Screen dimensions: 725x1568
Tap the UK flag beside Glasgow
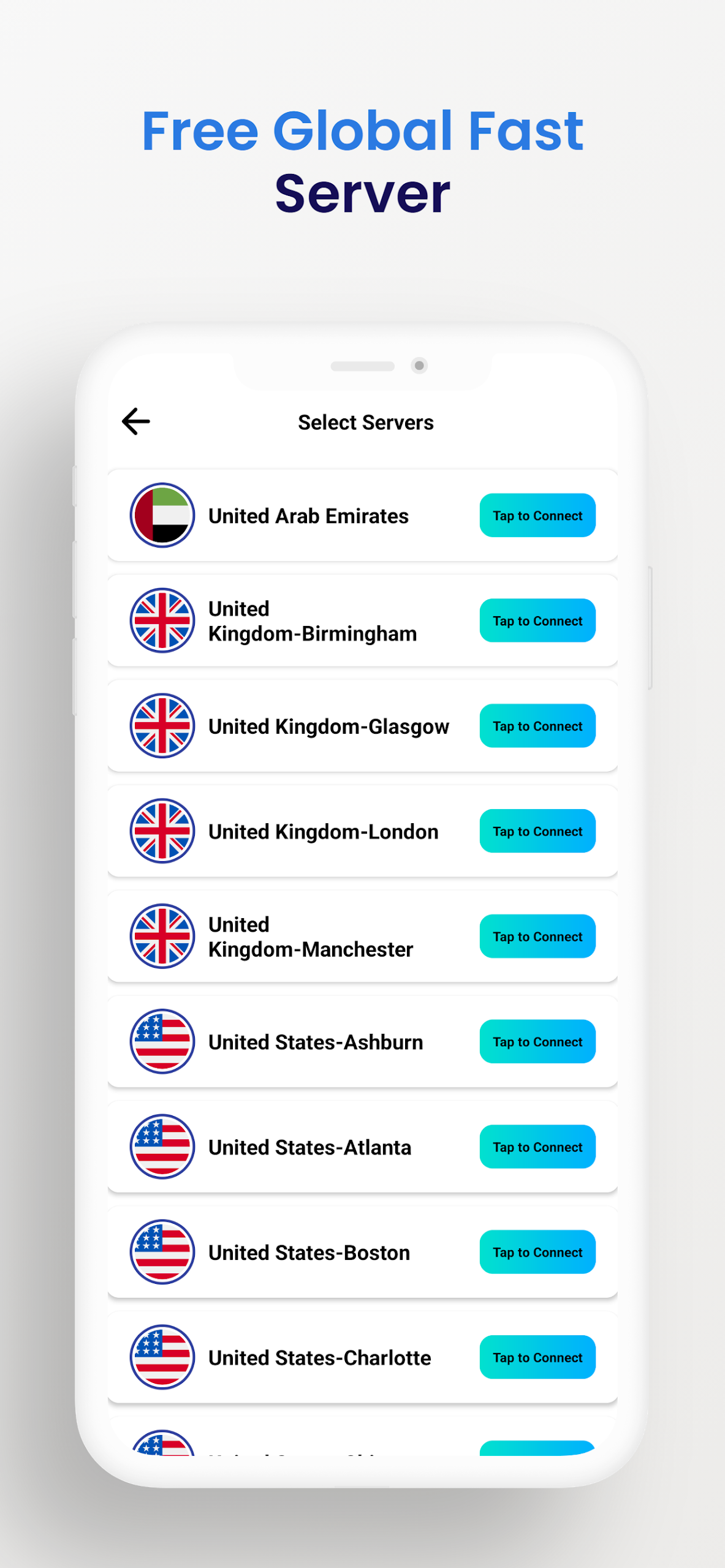coord(162,726)
